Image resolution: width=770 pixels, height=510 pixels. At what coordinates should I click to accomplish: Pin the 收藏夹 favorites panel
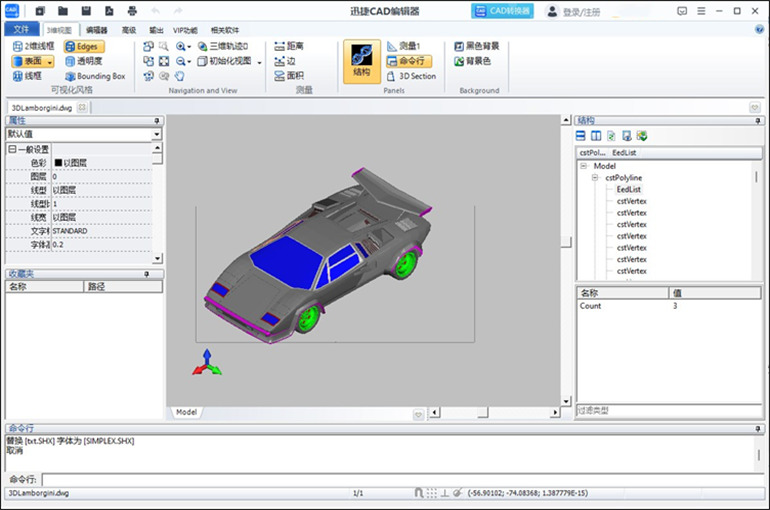click(x=146, y=274)
